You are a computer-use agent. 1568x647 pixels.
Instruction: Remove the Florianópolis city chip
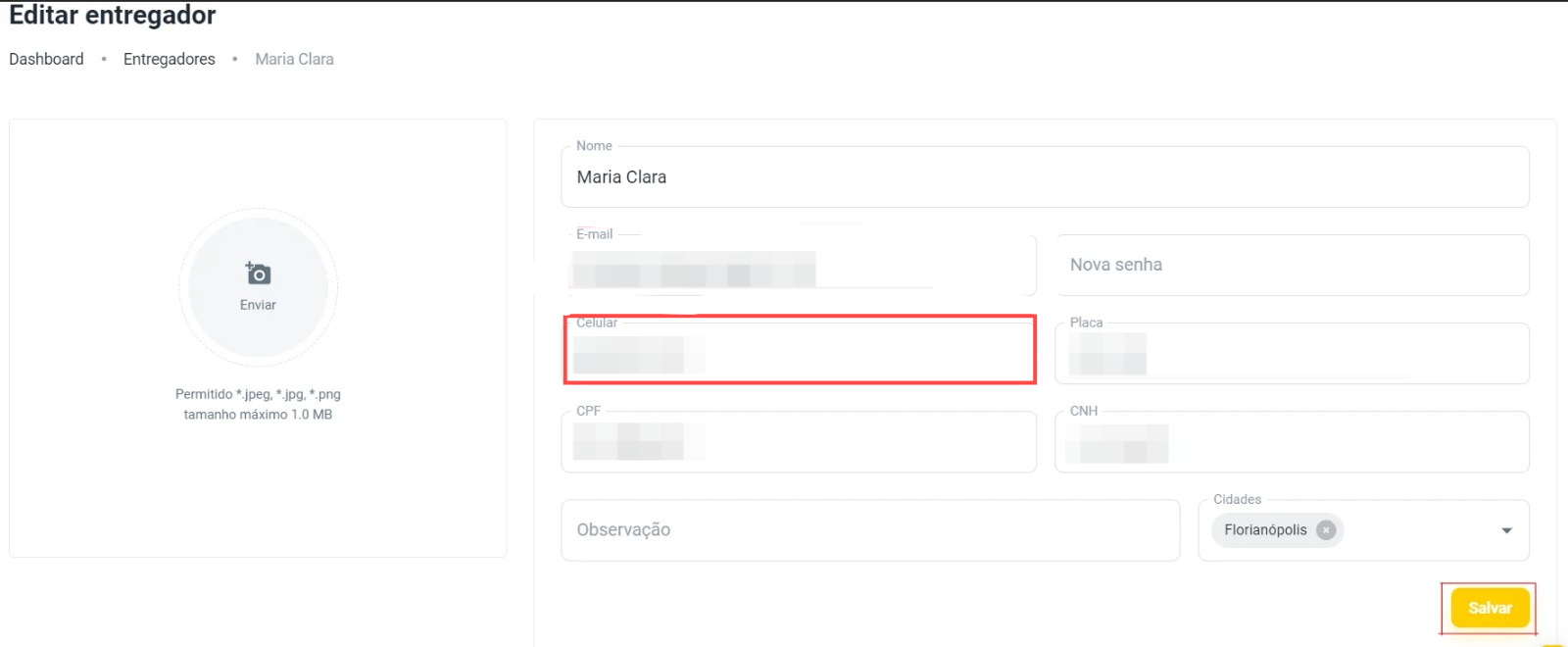point(1326,530)
